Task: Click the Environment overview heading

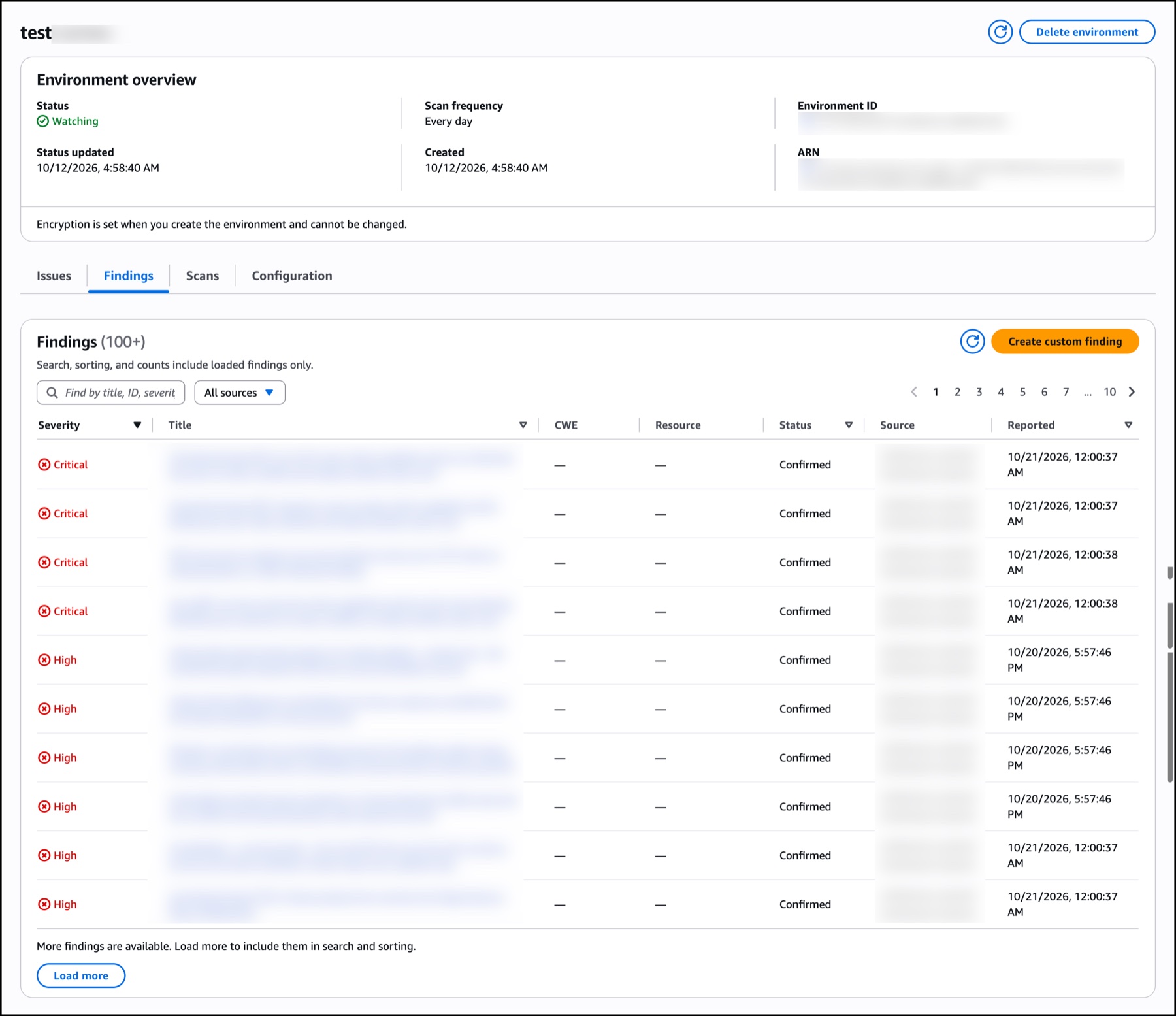Action: click(x=116, y=80)
